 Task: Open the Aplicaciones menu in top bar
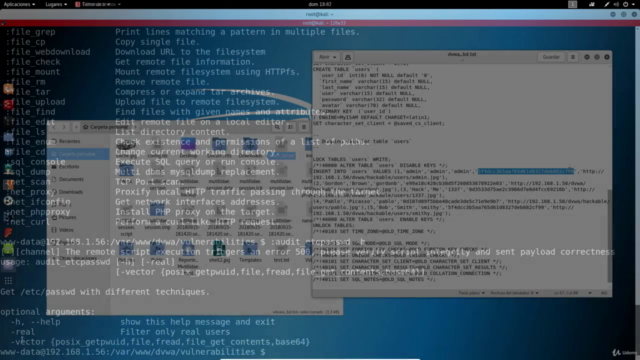19,4
